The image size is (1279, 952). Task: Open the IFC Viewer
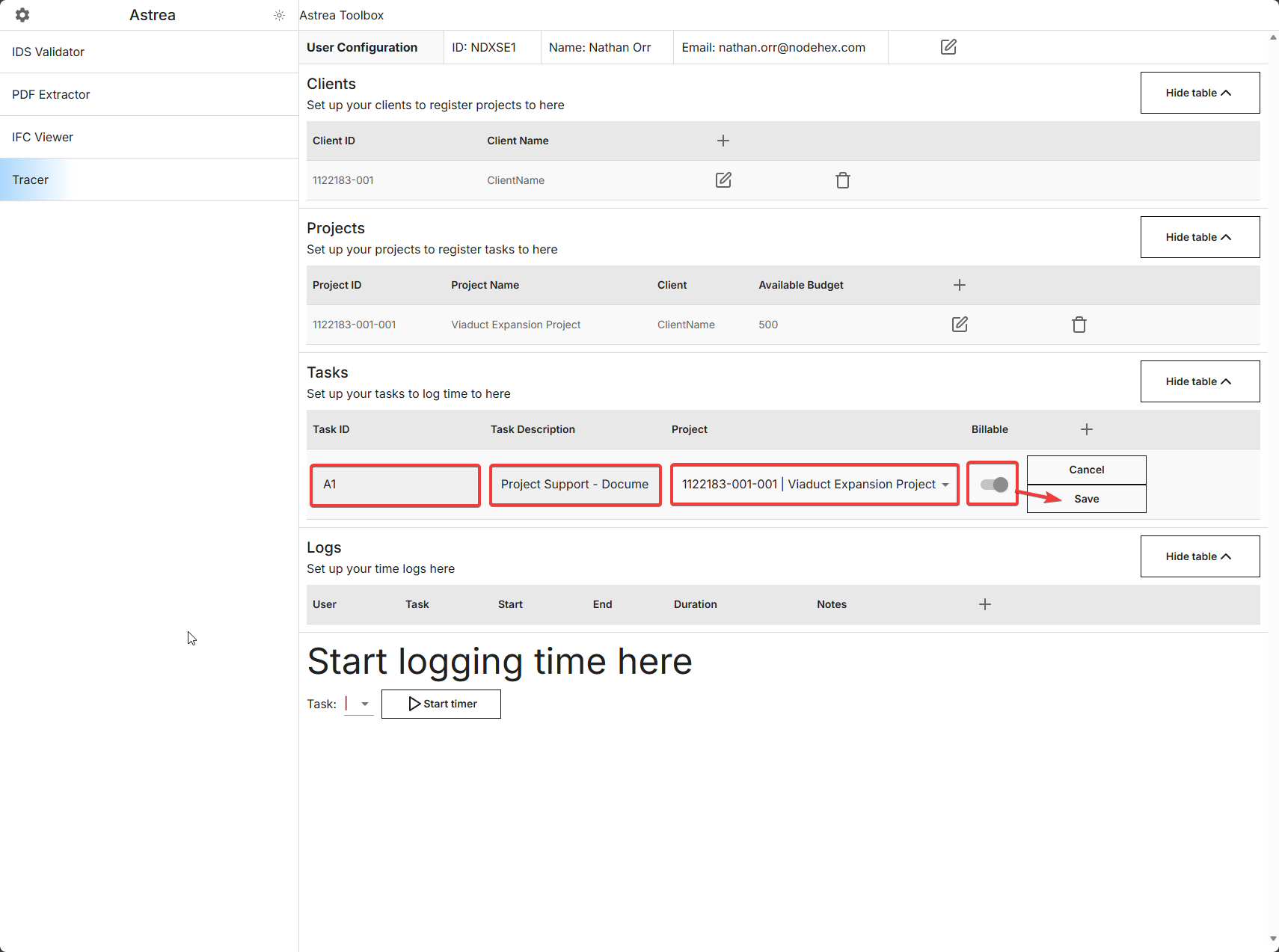(x=43, y=137)
